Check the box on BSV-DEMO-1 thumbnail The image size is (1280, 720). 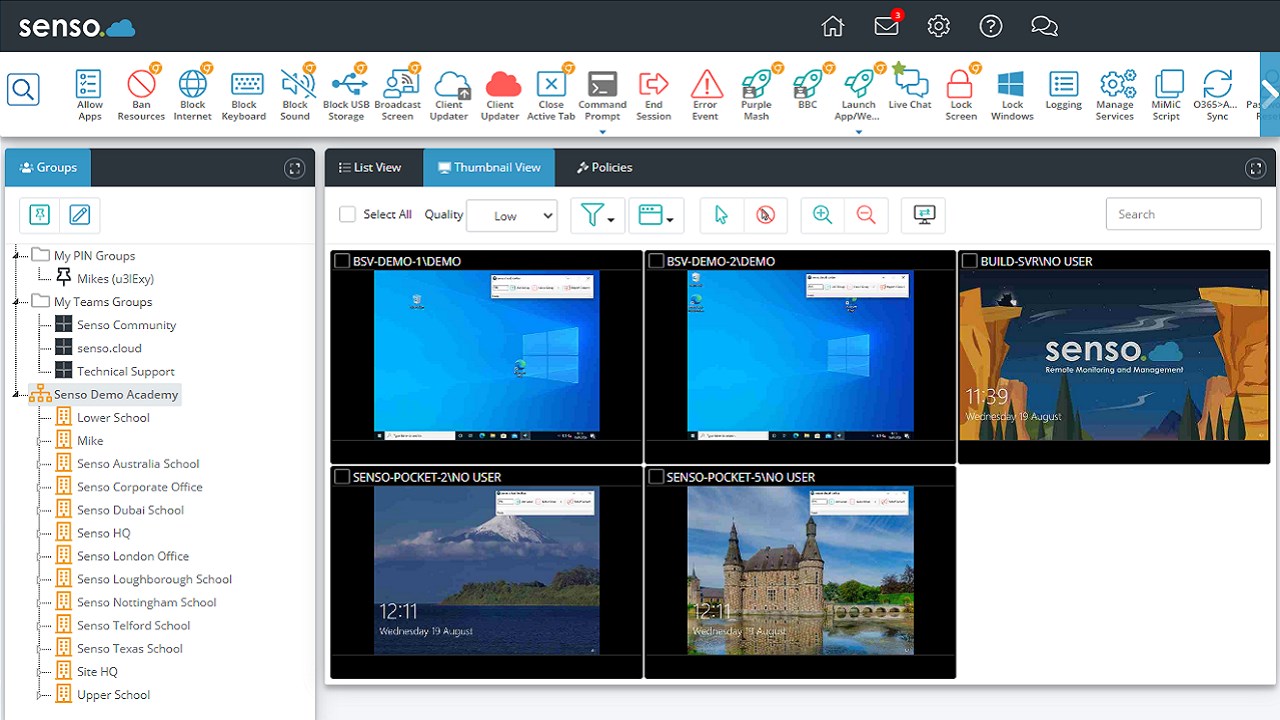coord(341,260)
